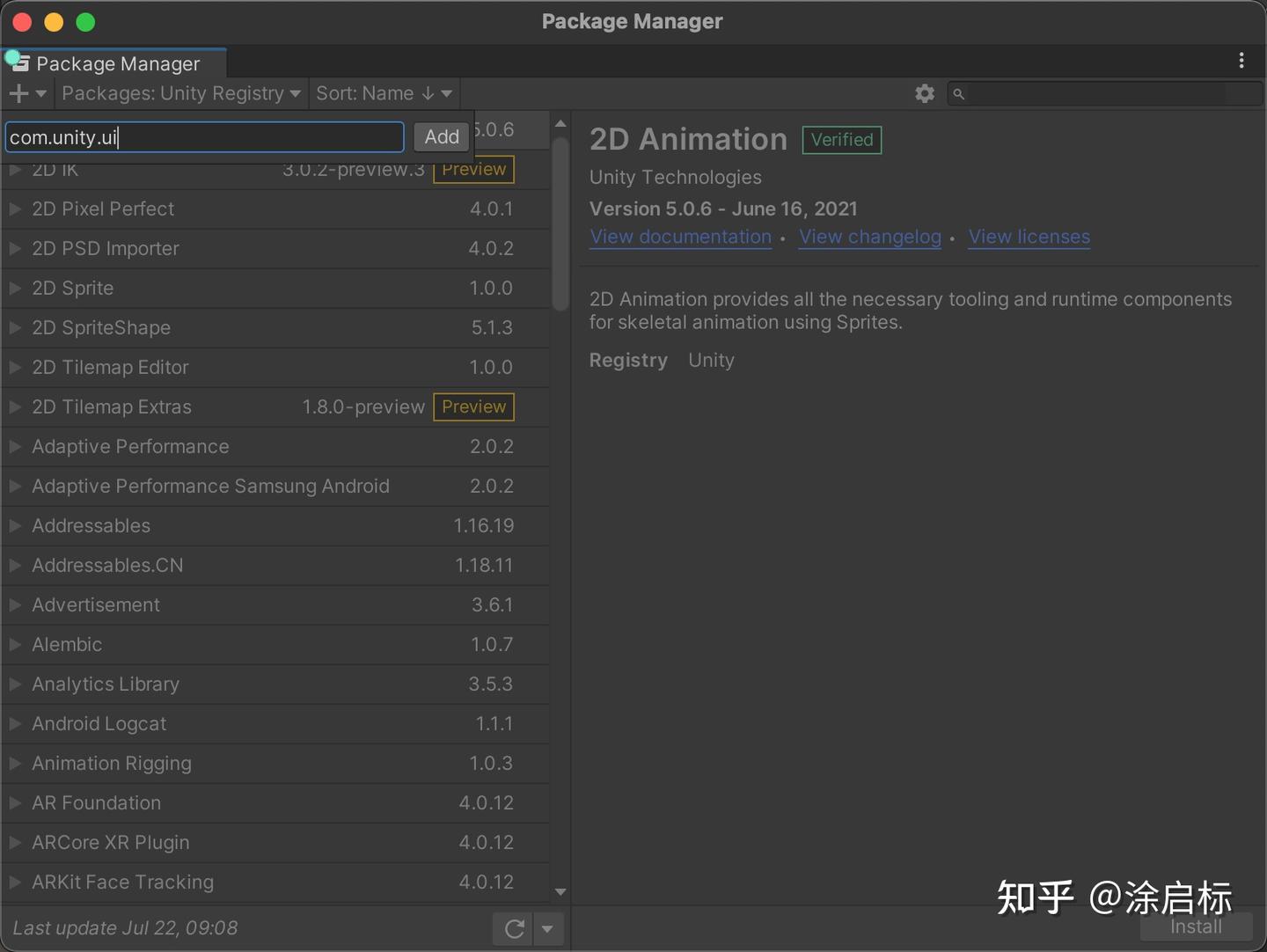
Task: Click the com.unity.ui text input field
Action: click(x=204, y=137)
